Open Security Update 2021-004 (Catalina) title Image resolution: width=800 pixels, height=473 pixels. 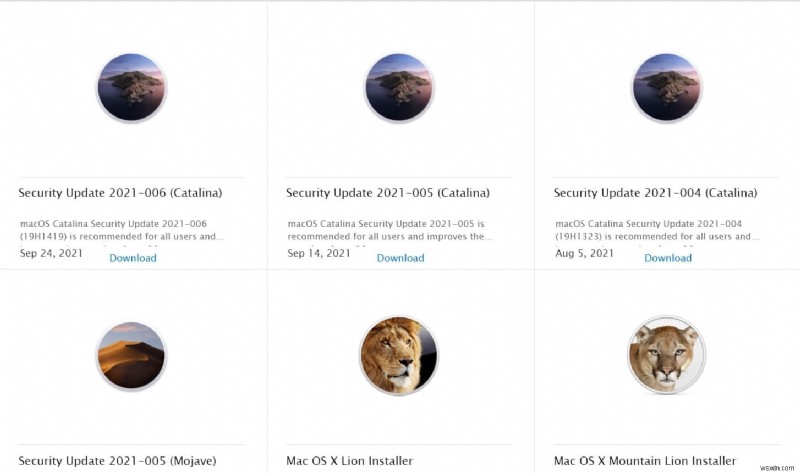(x=655, y=193)
